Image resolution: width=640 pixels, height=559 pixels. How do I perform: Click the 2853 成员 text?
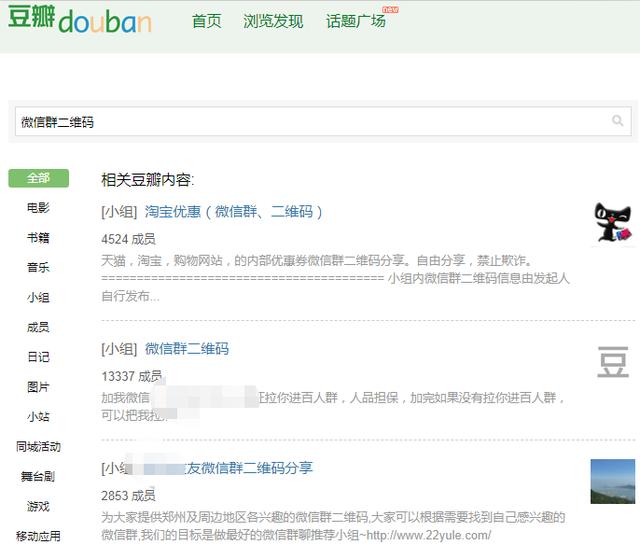129,495
